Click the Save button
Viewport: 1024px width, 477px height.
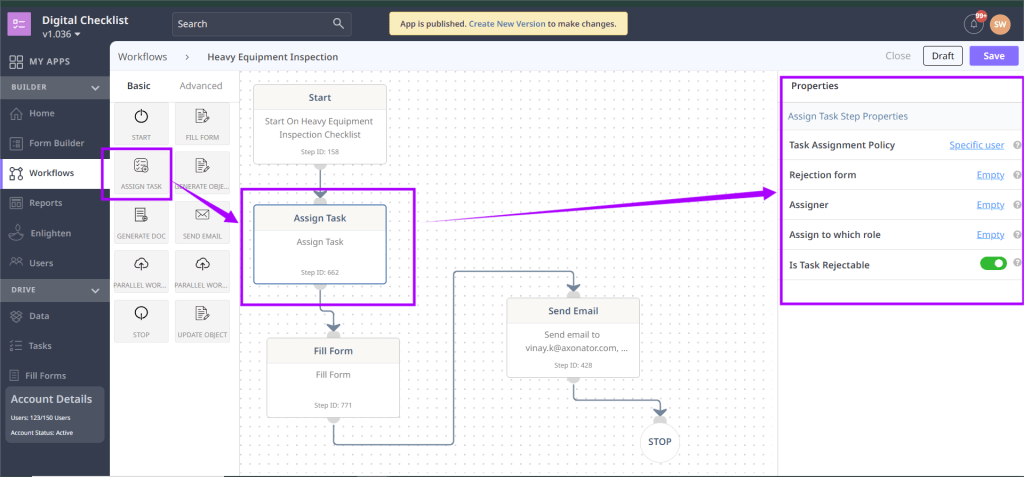click(993, 56)
